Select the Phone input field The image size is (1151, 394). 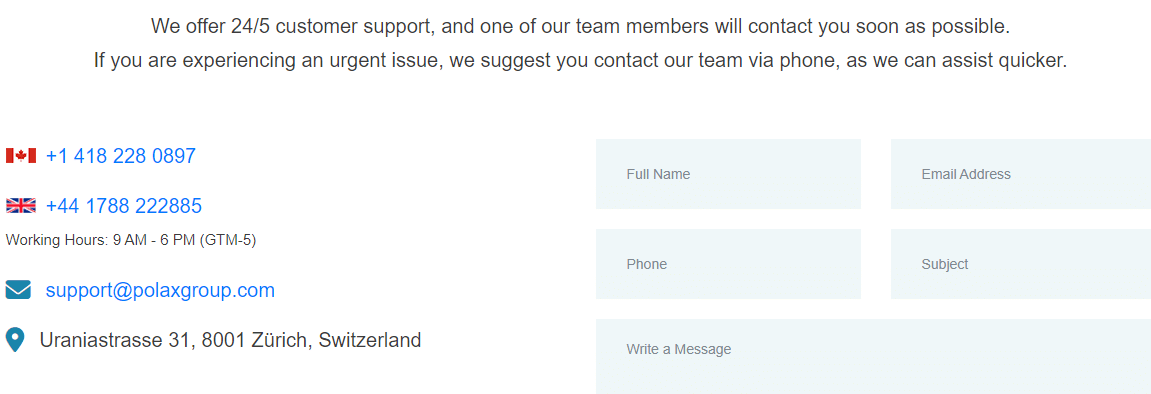pos(728,264)
